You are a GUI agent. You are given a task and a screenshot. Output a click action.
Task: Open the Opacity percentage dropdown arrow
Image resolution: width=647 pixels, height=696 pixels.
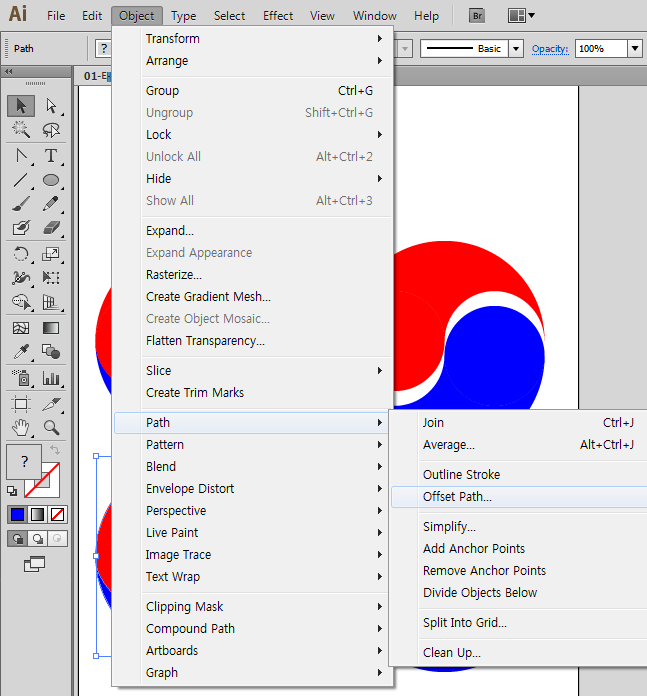(x=635, y=48)
